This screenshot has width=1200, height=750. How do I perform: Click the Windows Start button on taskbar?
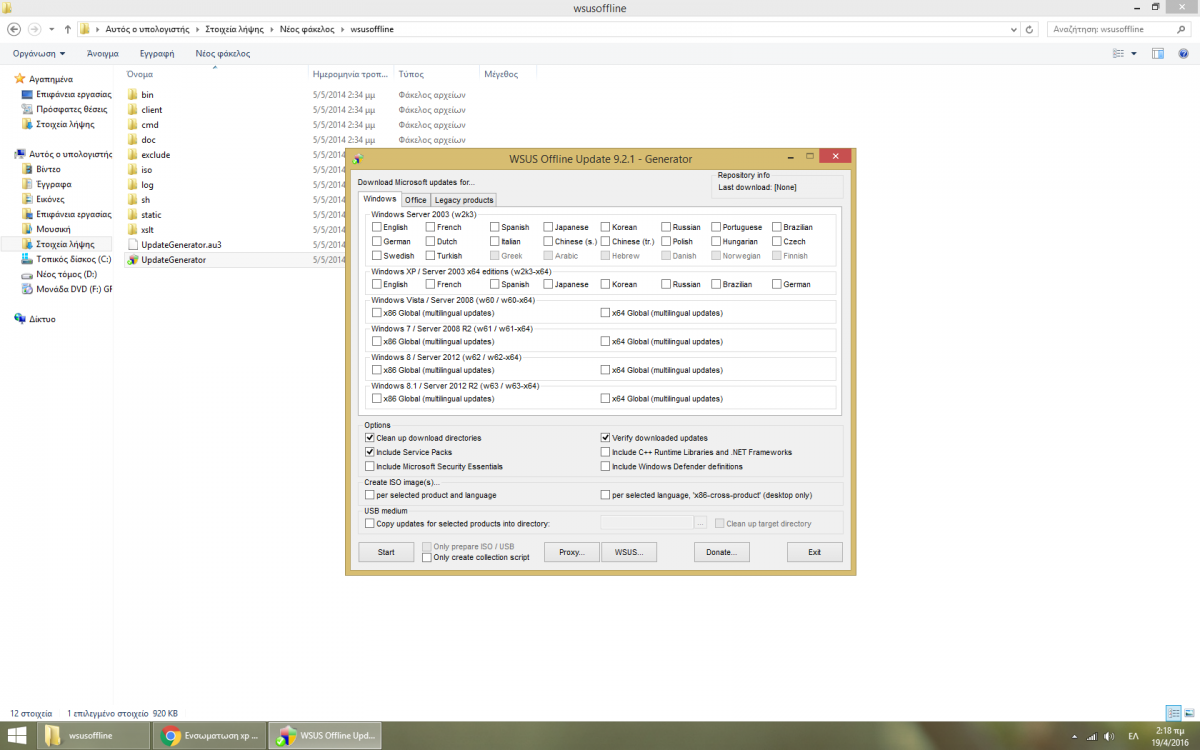coord(18,736)
